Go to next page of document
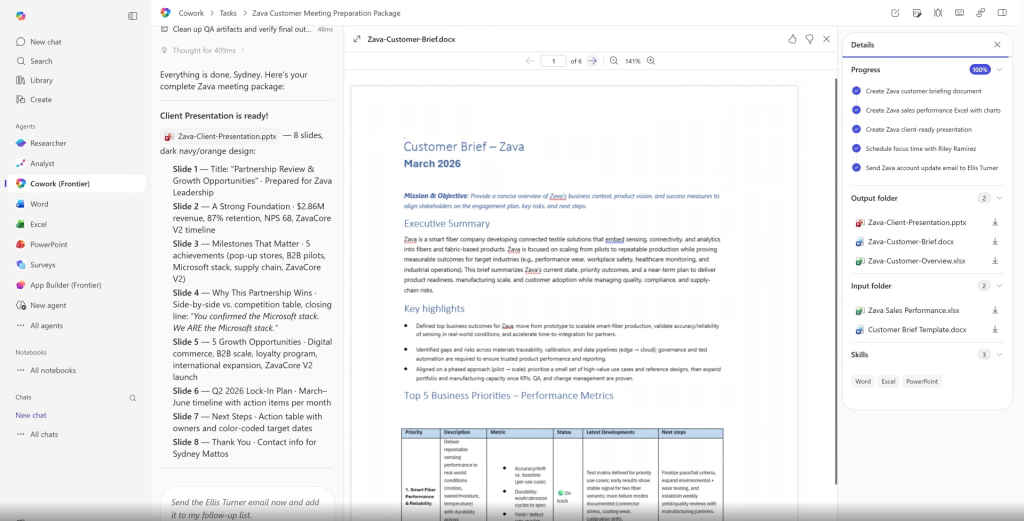Image resolution: width=1024 pixels, height=521 pixels. tap(592, 61)
